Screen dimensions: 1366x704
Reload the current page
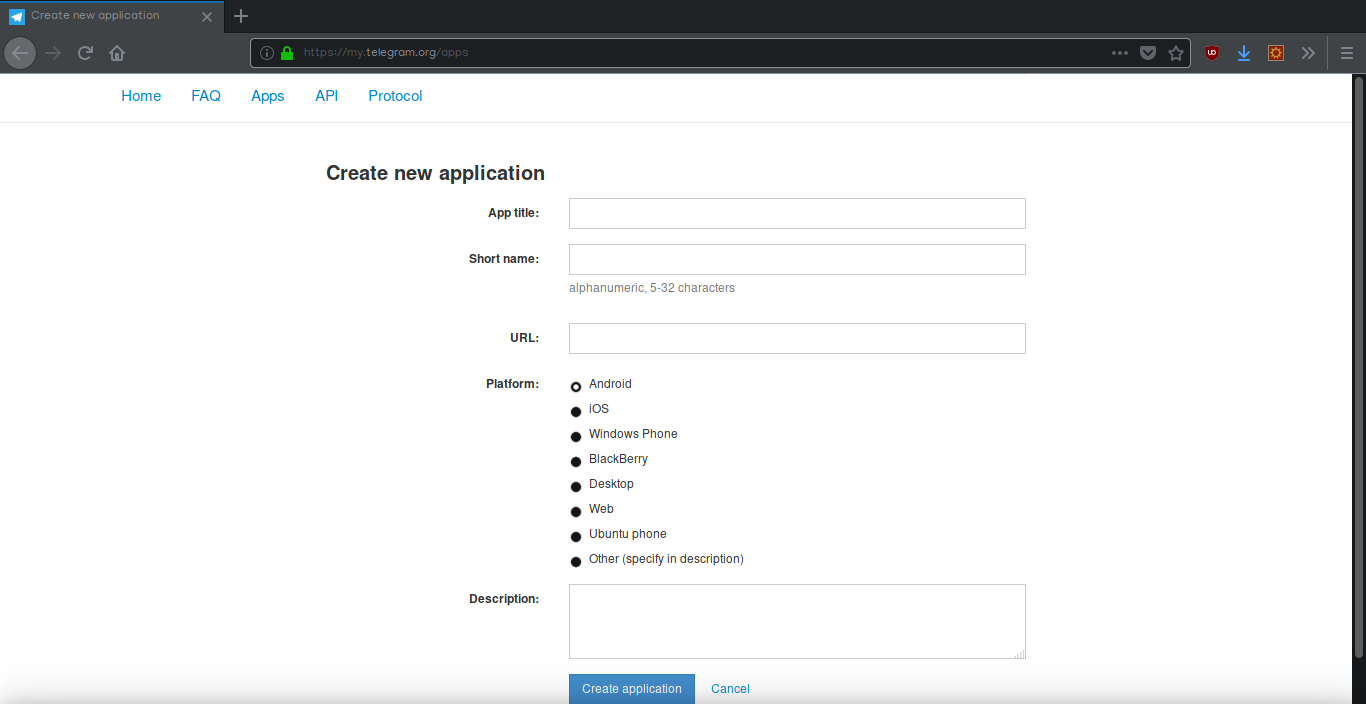click(85, 52)
